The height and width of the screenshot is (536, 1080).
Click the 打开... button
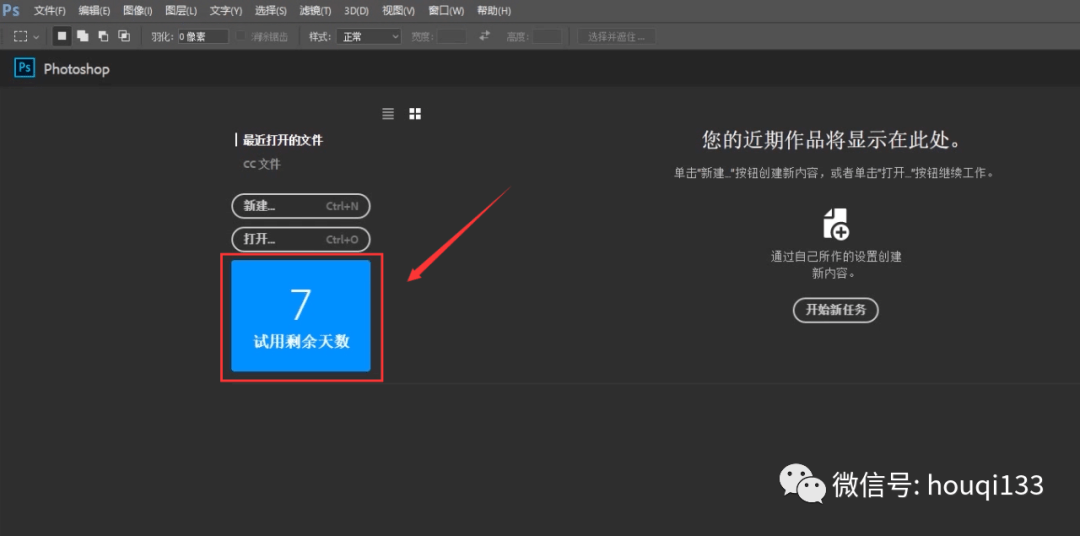click(301, 240)
